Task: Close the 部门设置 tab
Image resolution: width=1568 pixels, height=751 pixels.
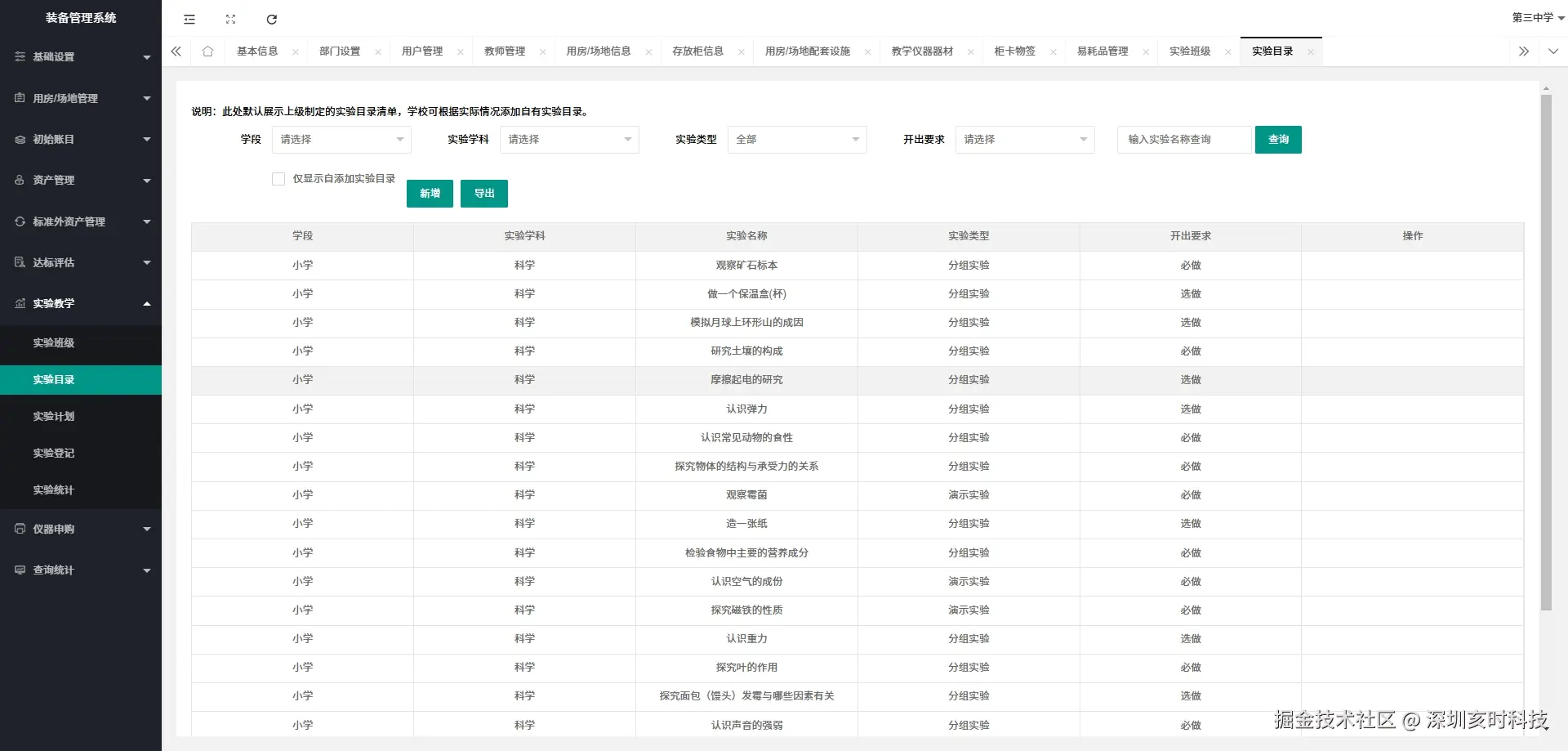Action: click(378, 51)
